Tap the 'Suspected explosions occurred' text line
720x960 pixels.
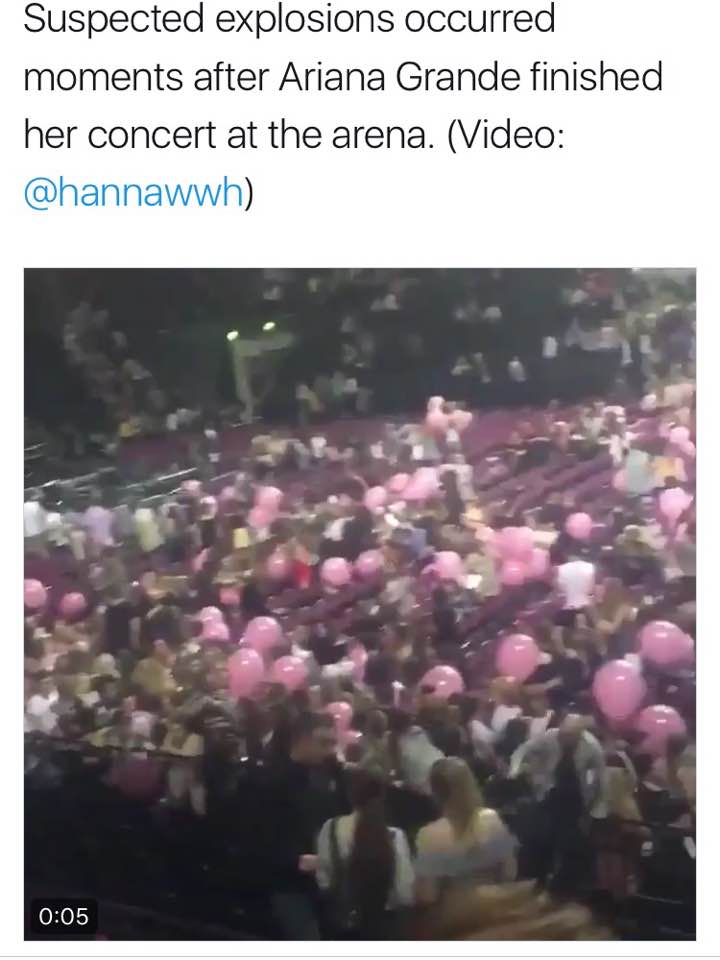coord(290,18)
